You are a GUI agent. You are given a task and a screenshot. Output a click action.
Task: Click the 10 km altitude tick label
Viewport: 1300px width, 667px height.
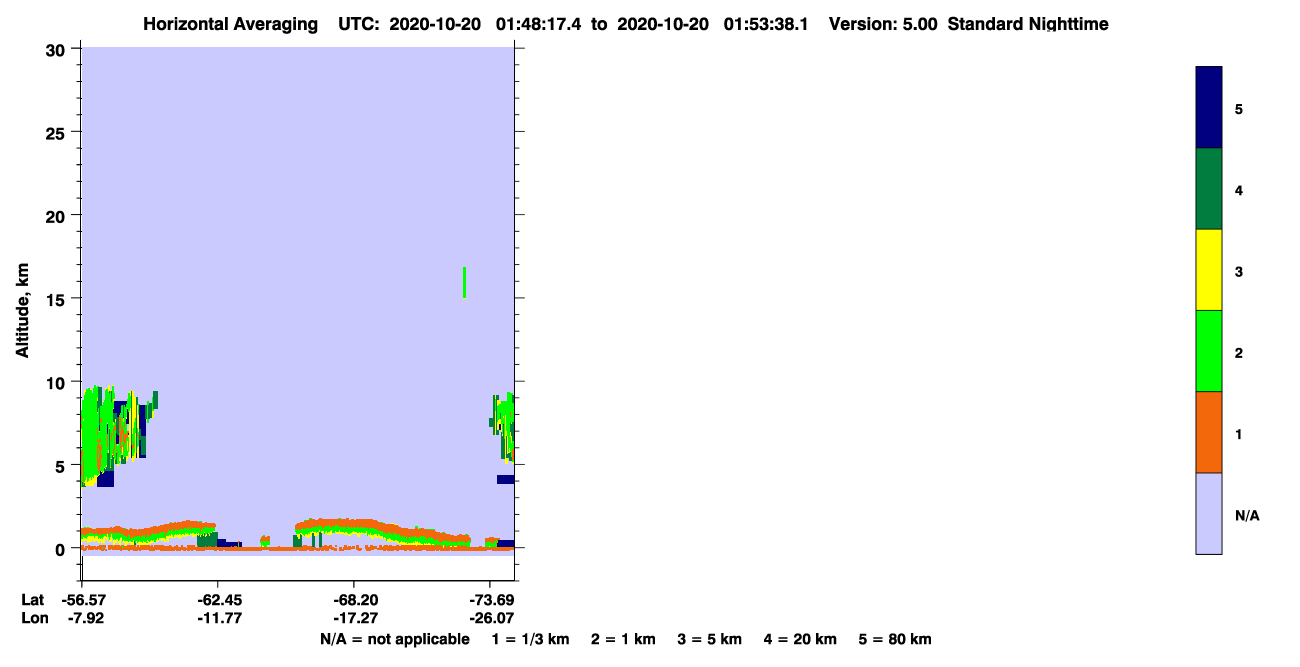point(58,382)
